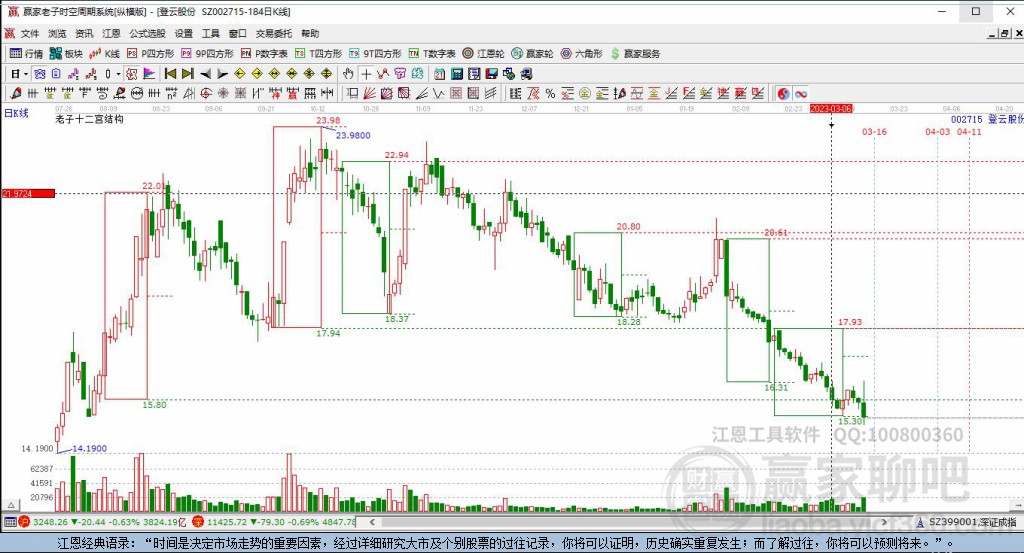This screenshot has width=1024, height=553.
Task: Click the 3248.26 Shanghai index readout
Action: (x=50, y=522)
